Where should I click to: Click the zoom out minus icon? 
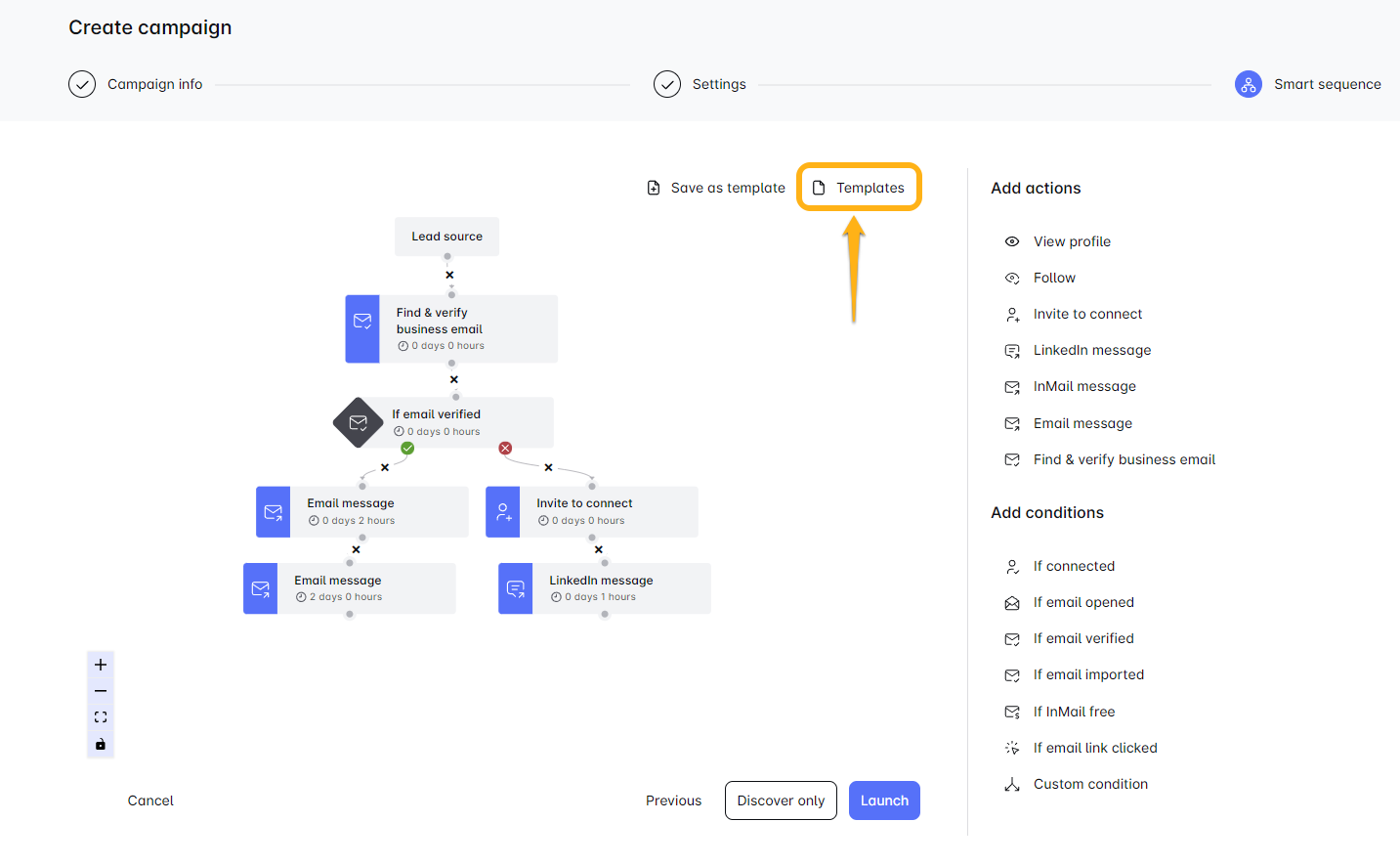pyautogui.click(x=101, y=691)
